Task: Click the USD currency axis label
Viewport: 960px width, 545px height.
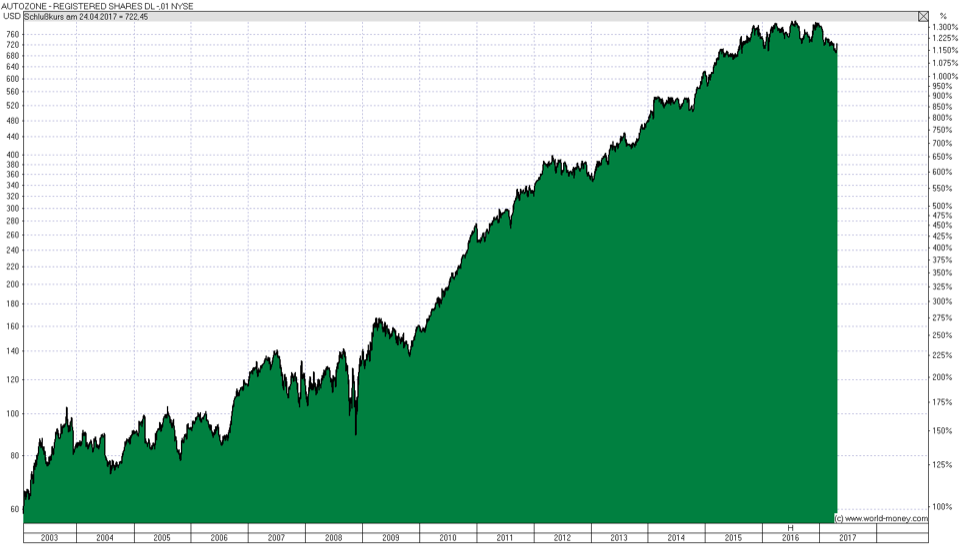Action: pyautogui.click(x=12, y=17)
